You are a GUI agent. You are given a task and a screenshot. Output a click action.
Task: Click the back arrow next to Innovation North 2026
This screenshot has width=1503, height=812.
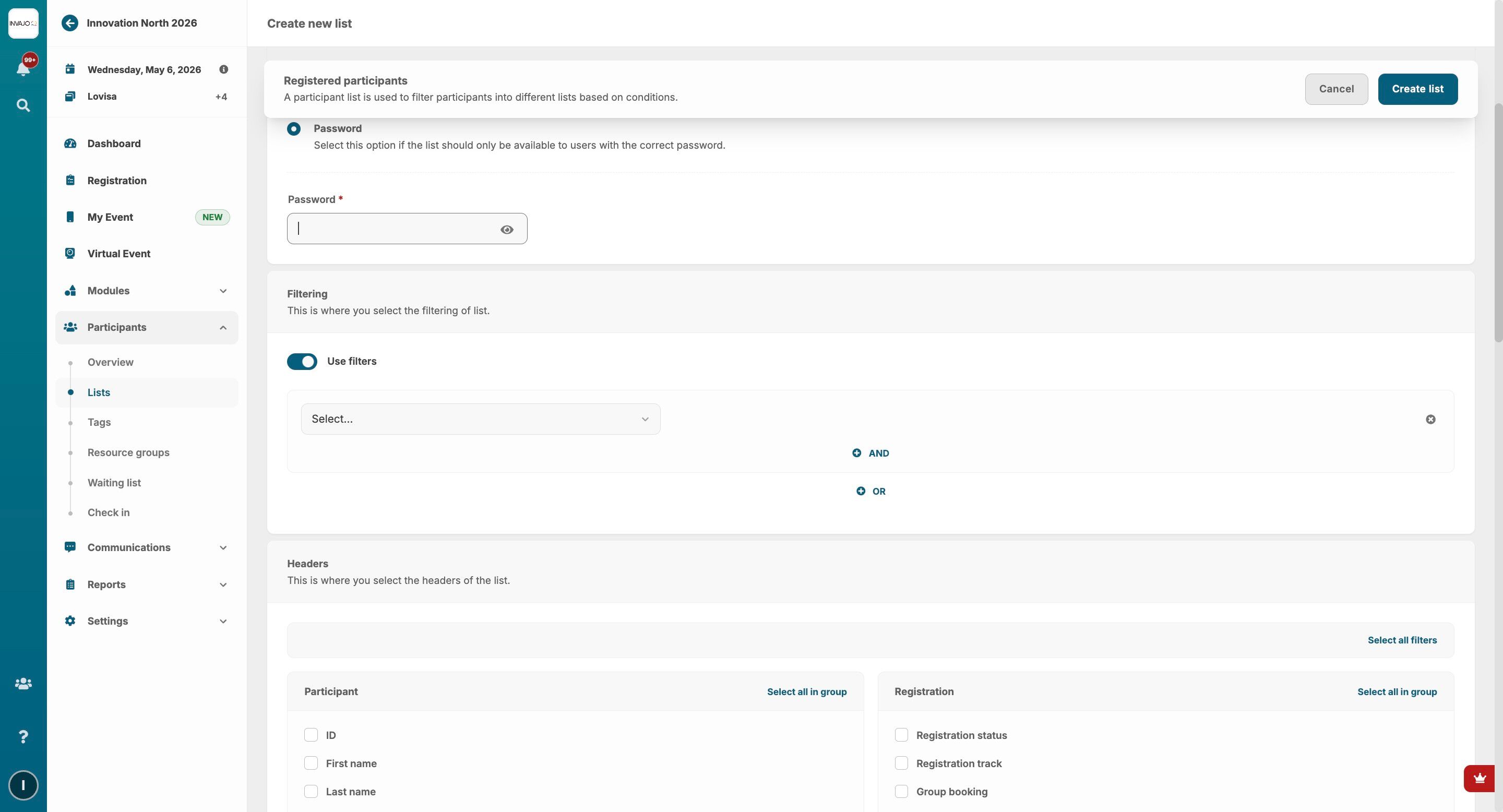[x=70, y=23]
